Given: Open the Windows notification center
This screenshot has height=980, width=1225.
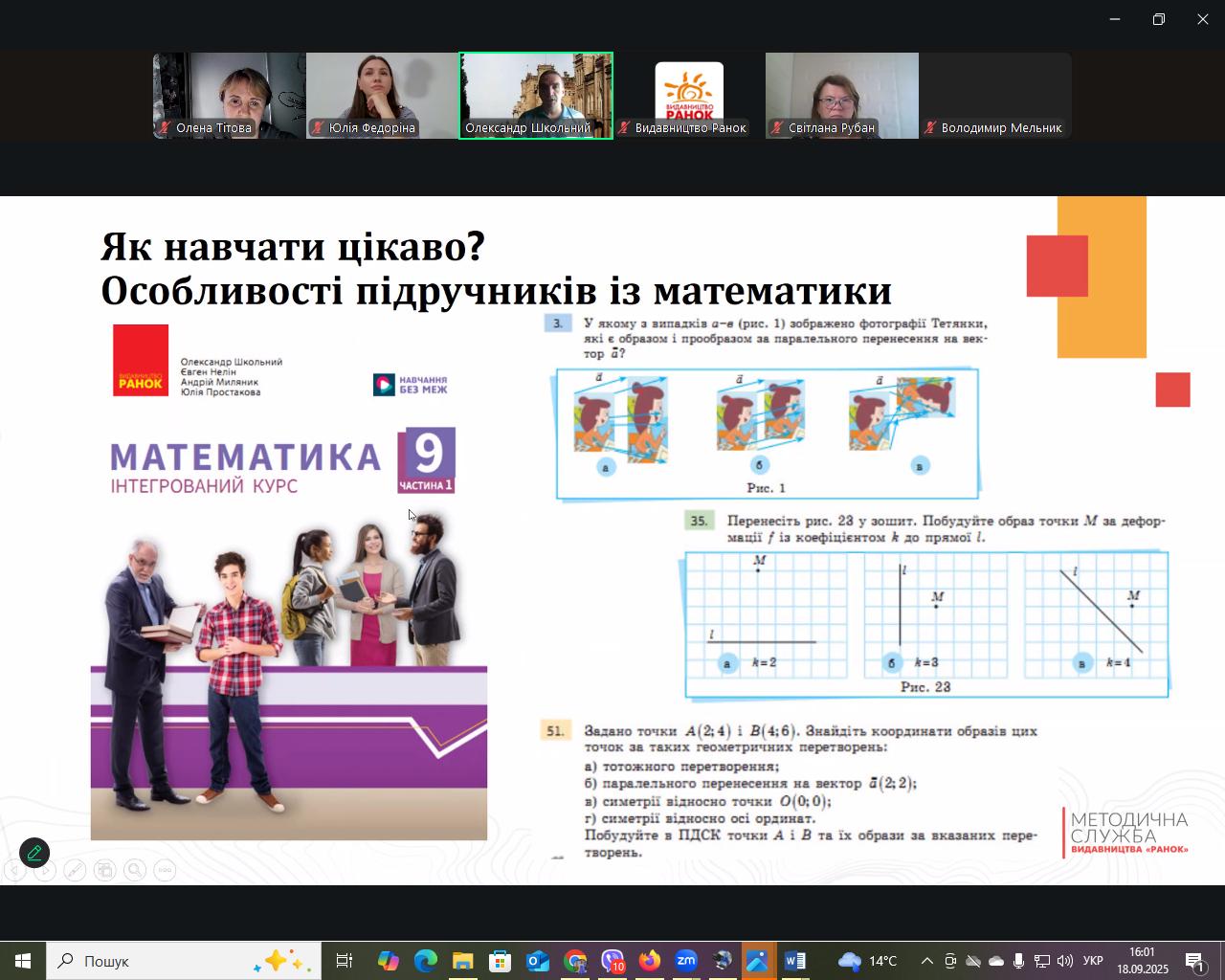Looking at the screenshot, I should coord(1194,961).
